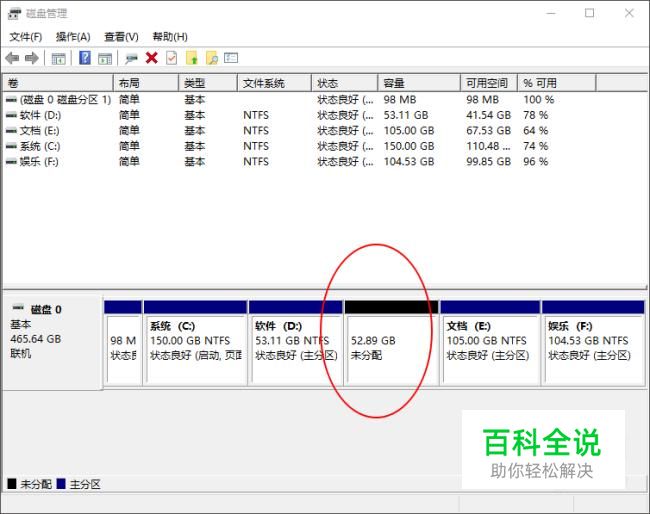Screen dimensions: 650x514
Task: Click the 53.11 GB capacity cell
Action: point(406,115)
